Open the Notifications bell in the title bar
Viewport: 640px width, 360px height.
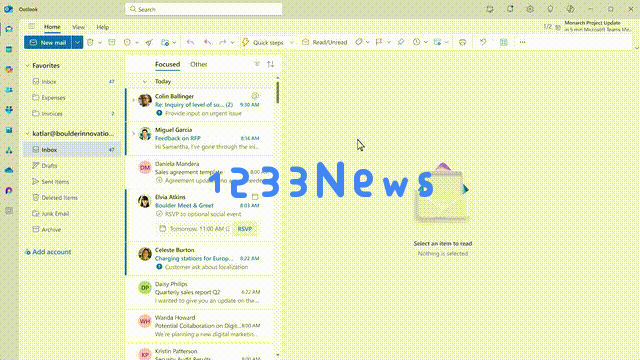[510, 9]
